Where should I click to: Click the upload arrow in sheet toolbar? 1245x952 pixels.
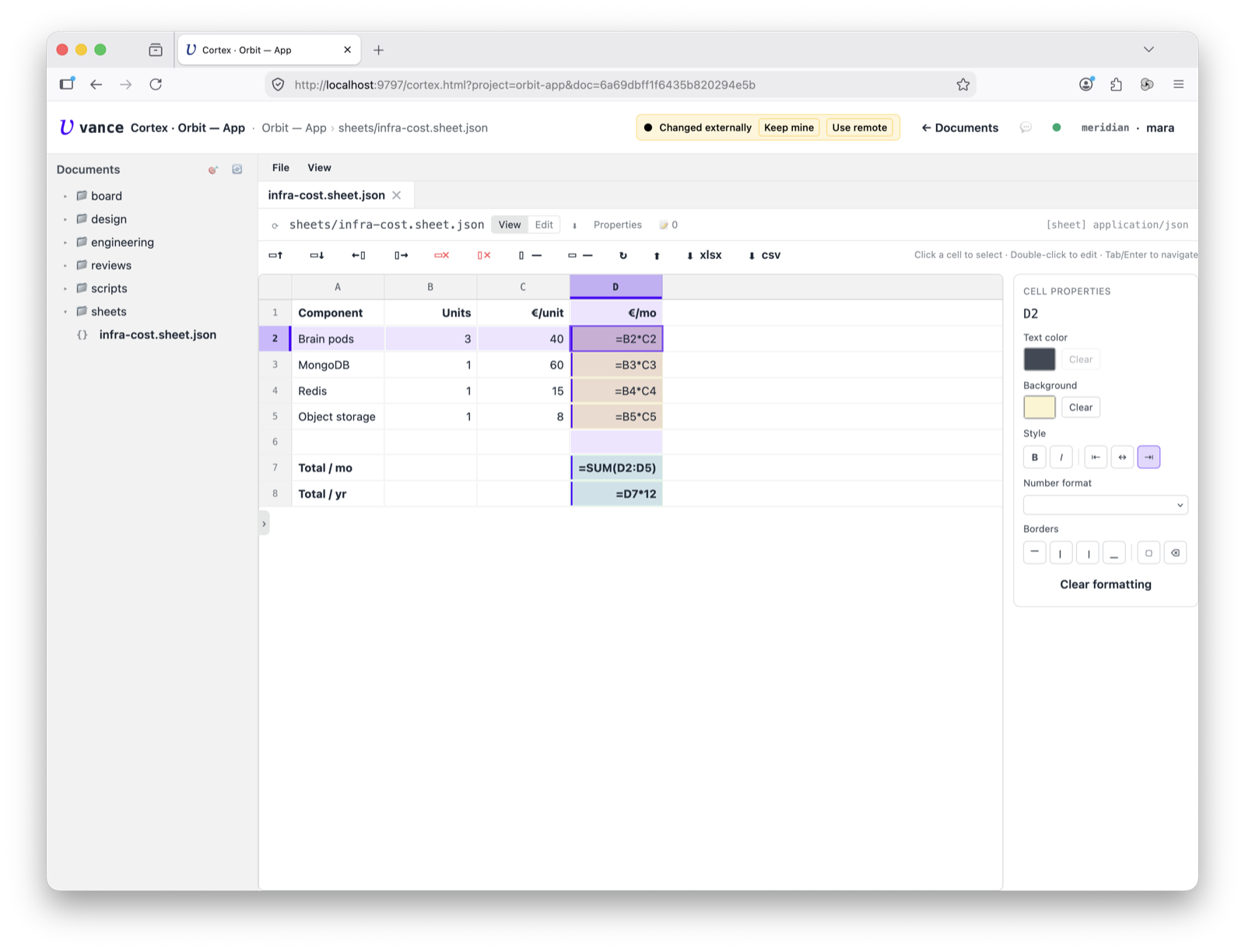pyautogui.click(x=657, y=255)
